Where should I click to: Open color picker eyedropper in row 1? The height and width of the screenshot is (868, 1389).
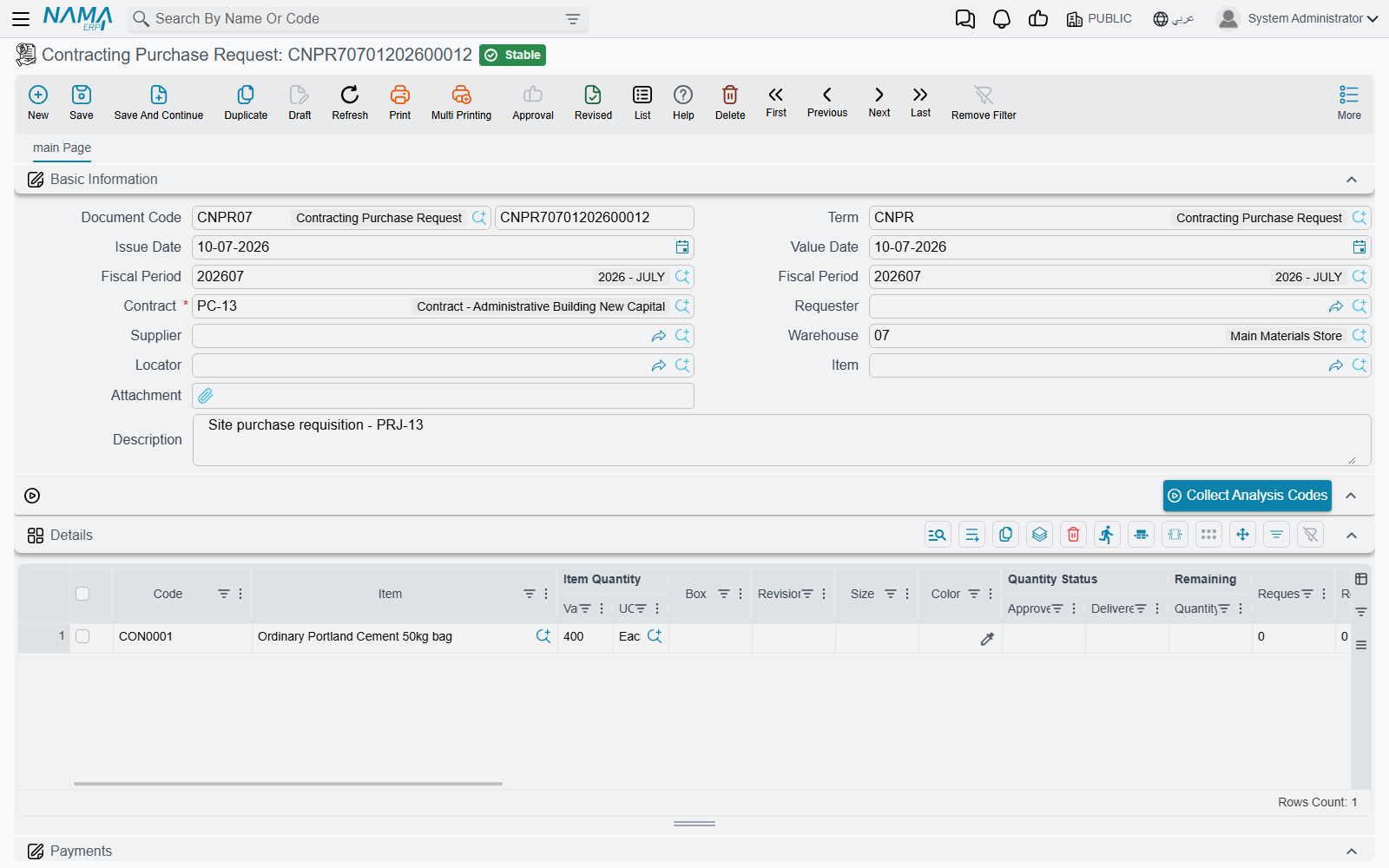point(987,639)
